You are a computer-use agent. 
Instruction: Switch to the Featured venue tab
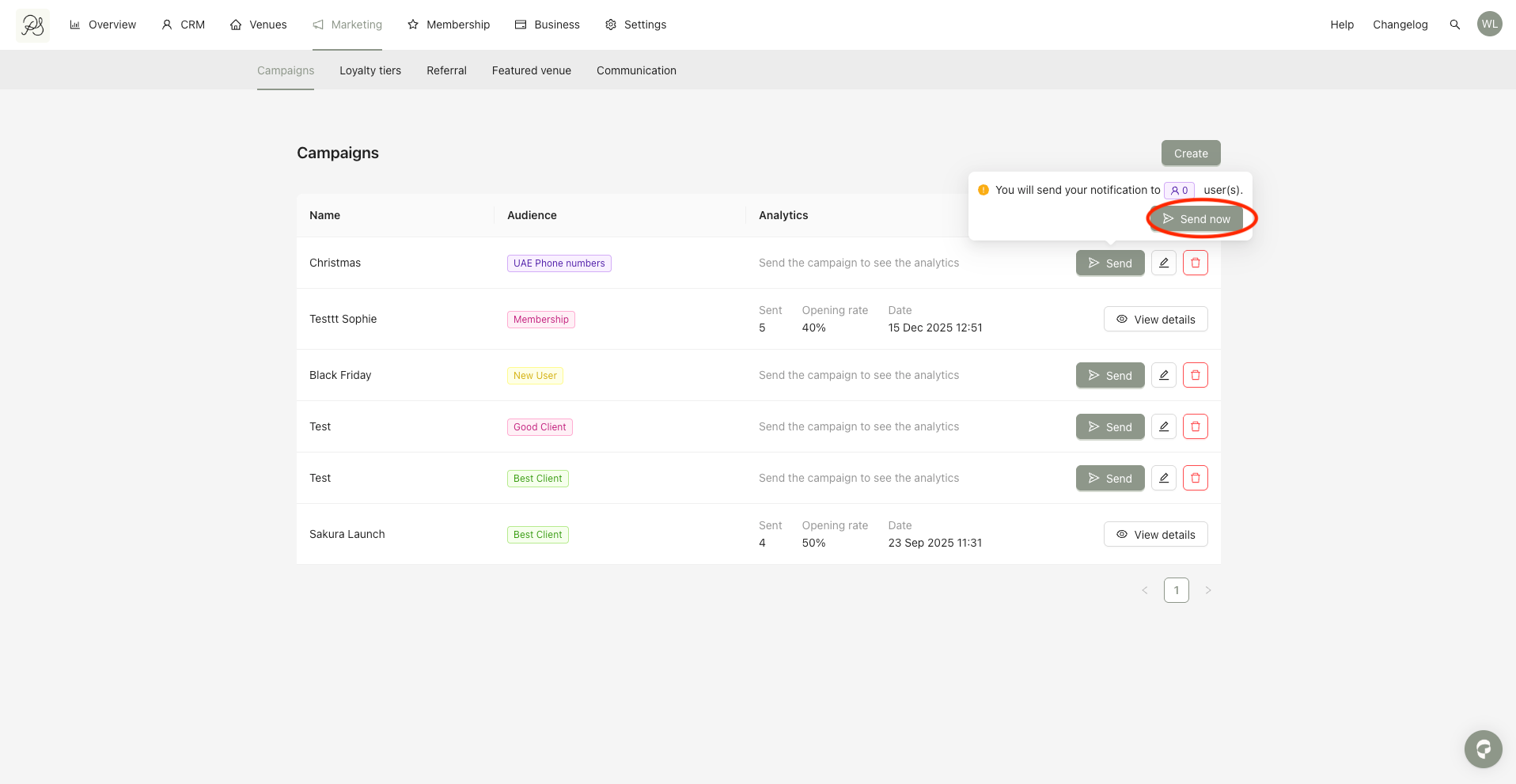(x=532, y=70)
